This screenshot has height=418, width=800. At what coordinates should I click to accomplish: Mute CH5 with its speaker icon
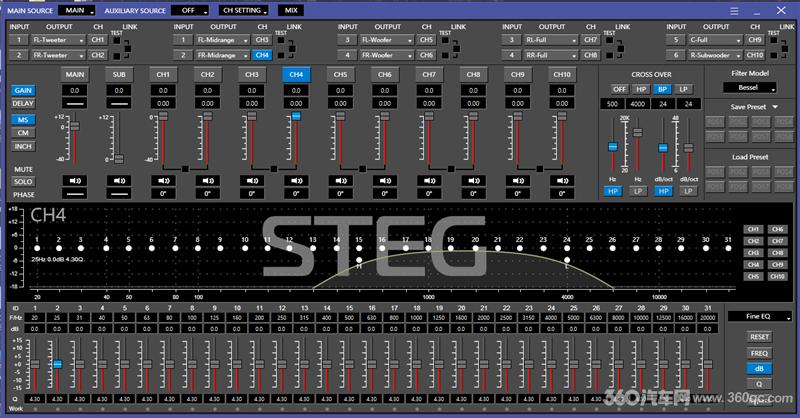pyautogui.click(x=341, y=181)
